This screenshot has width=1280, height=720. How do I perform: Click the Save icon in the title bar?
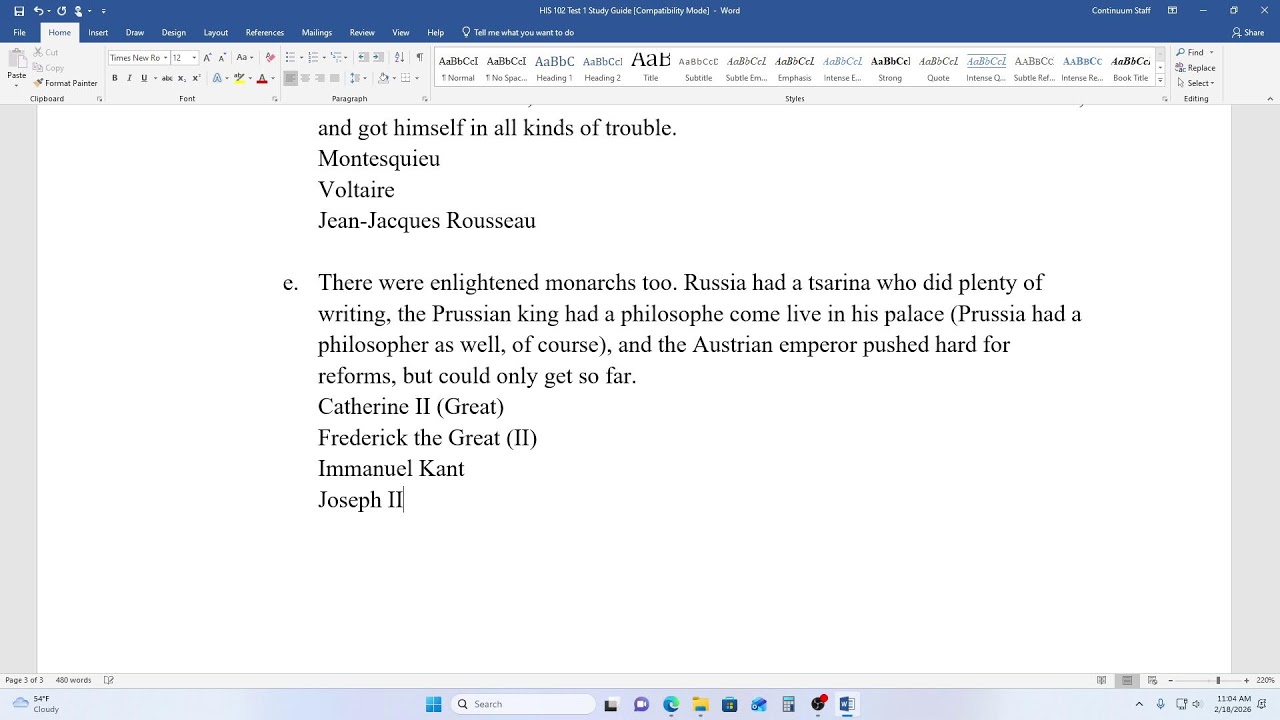19,11
